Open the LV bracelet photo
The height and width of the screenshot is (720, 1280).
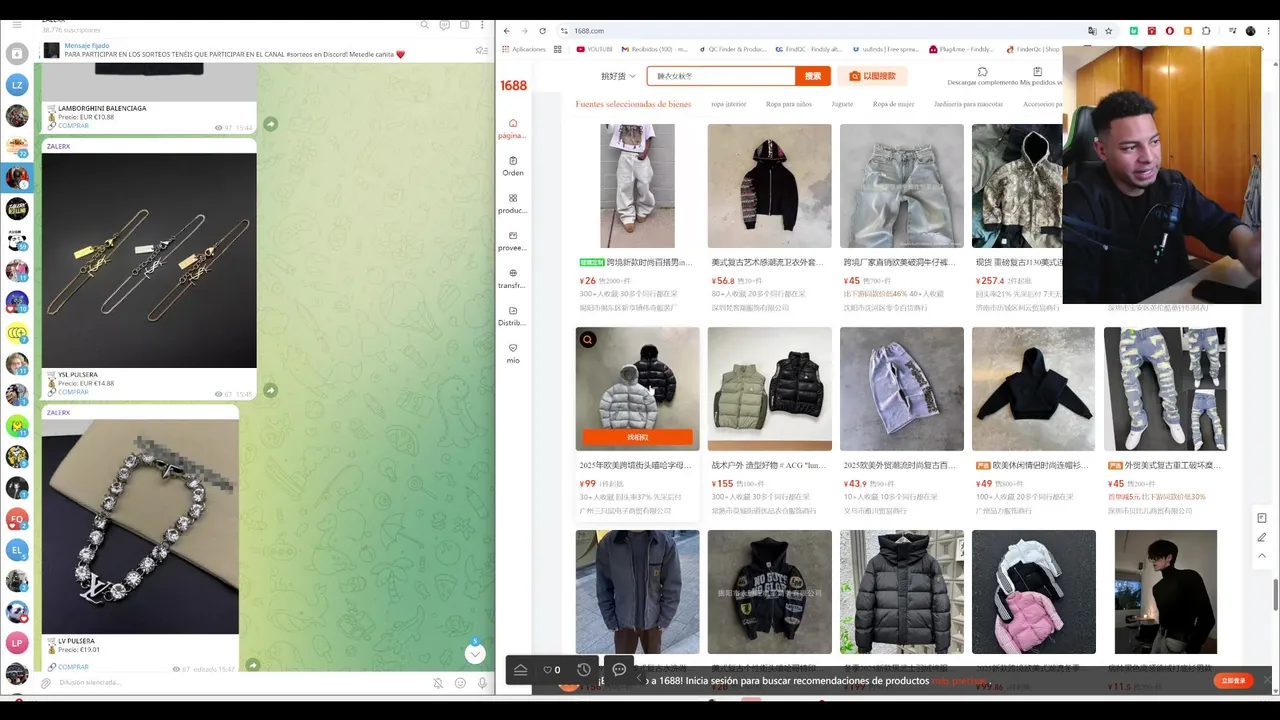pos(140,526)
